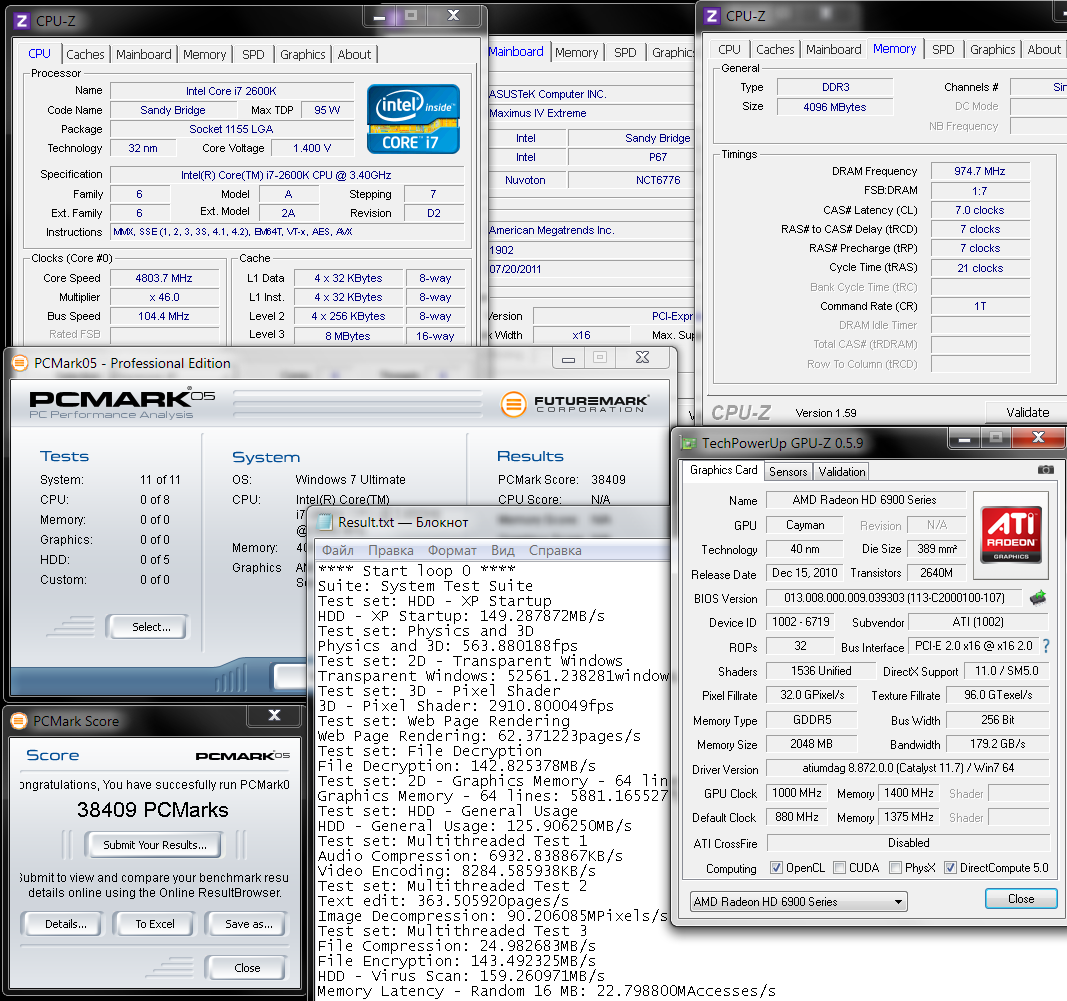This screenshot has width=1067, height=1001.
Task: Click the GPU-Z title bar icon
Action: (x=689, y=443)
